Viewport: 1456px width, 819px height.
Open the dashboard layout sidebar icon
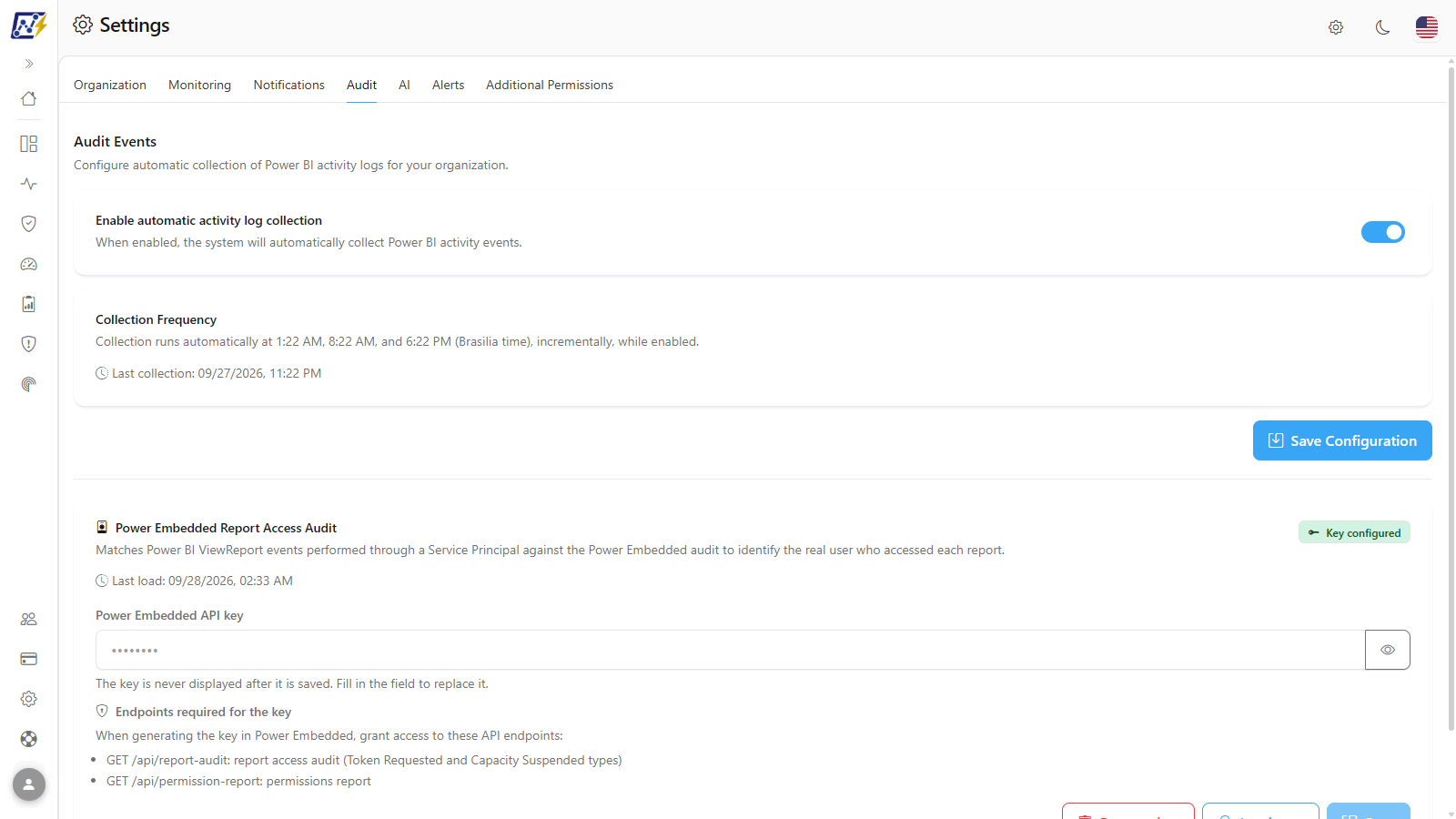pyautogui.click(x=29, y=144)
